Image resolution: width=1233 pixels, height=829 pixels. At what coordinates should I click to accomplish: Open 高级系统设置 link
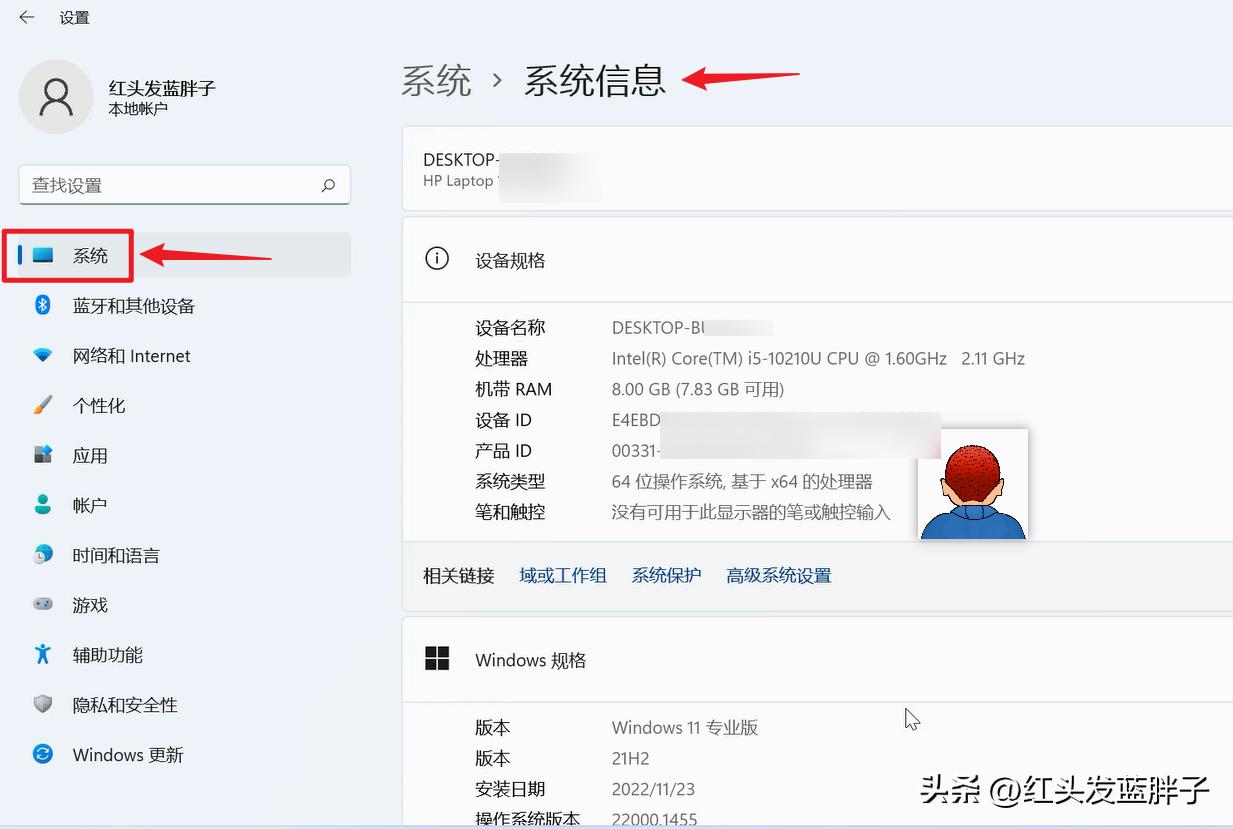click(x=778, y=575)
